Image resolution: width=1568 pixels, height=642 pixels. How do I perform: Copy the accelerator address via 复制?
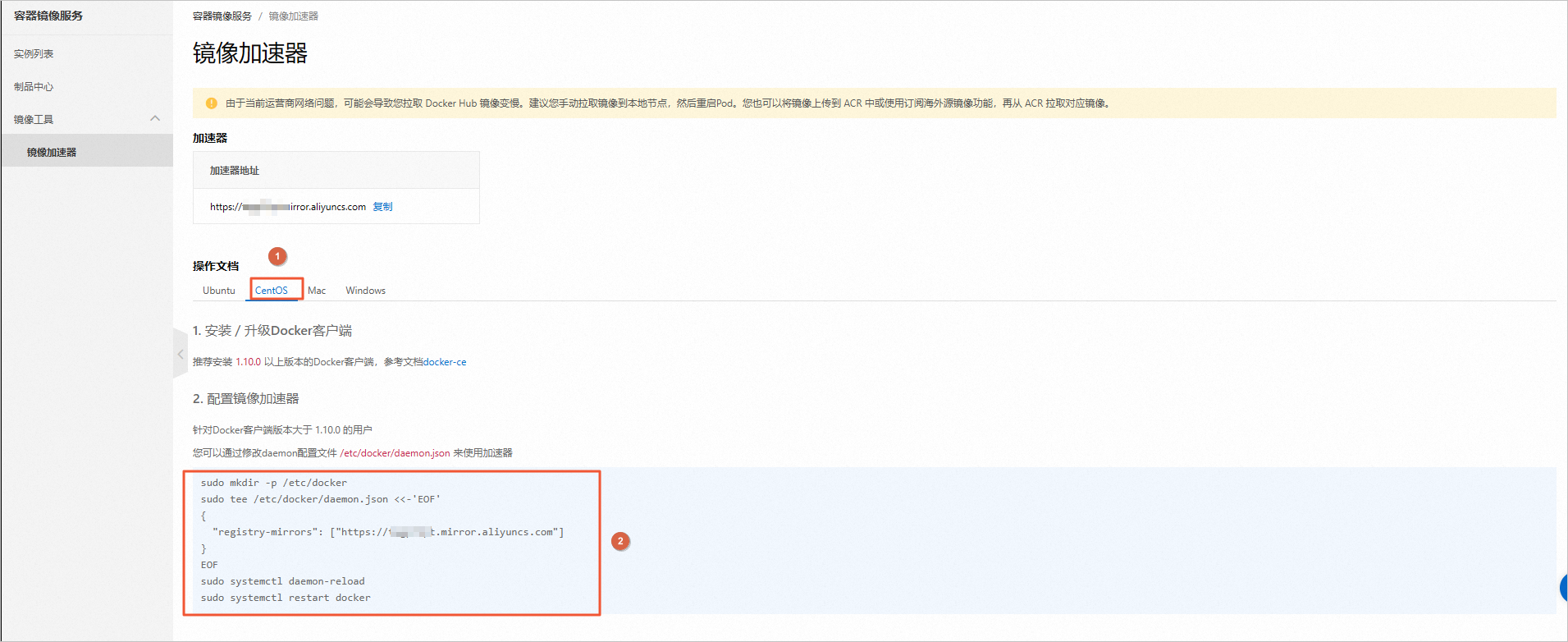pos(382,207)
